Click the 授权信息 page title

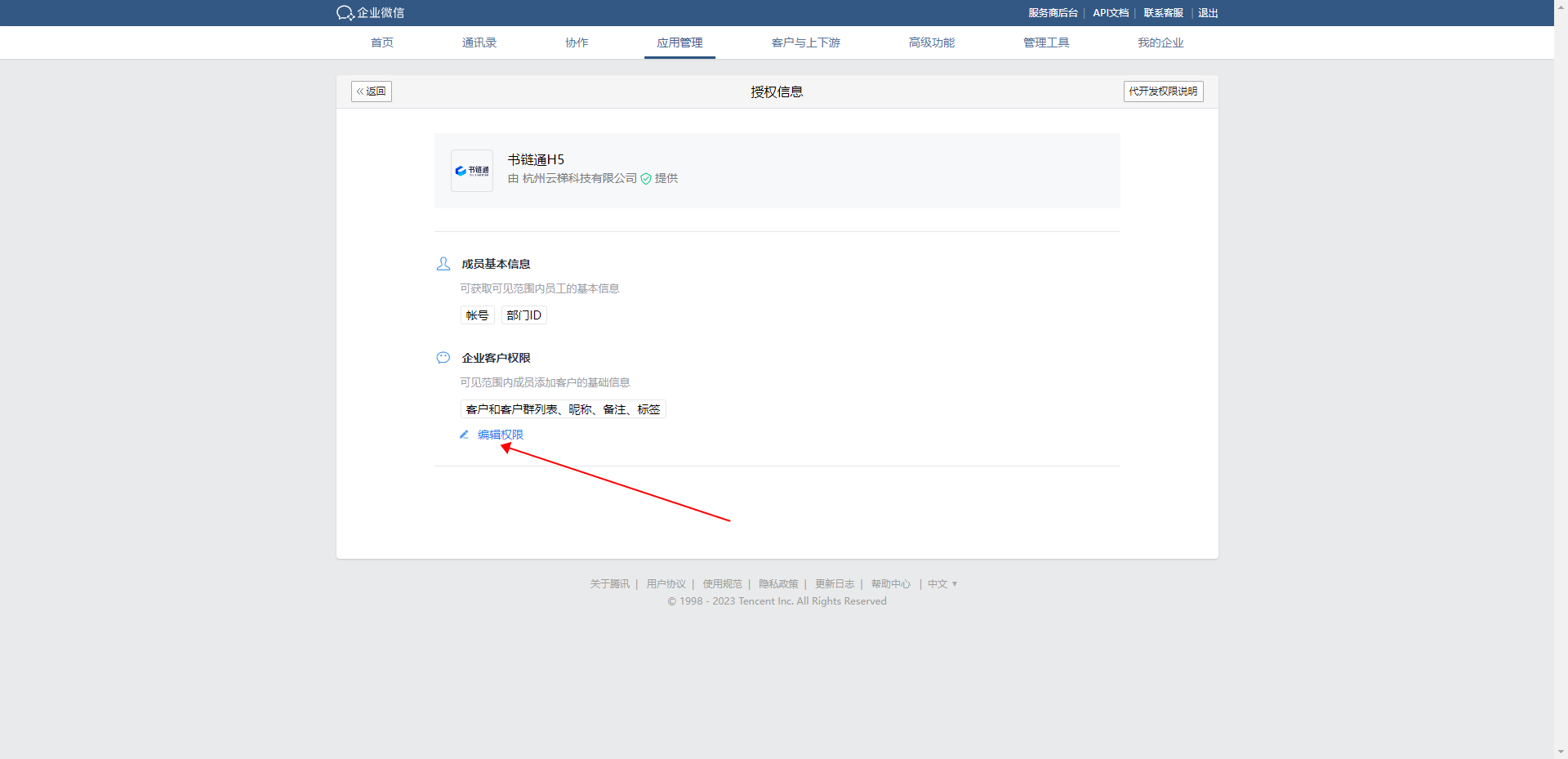tap(777, 92)
